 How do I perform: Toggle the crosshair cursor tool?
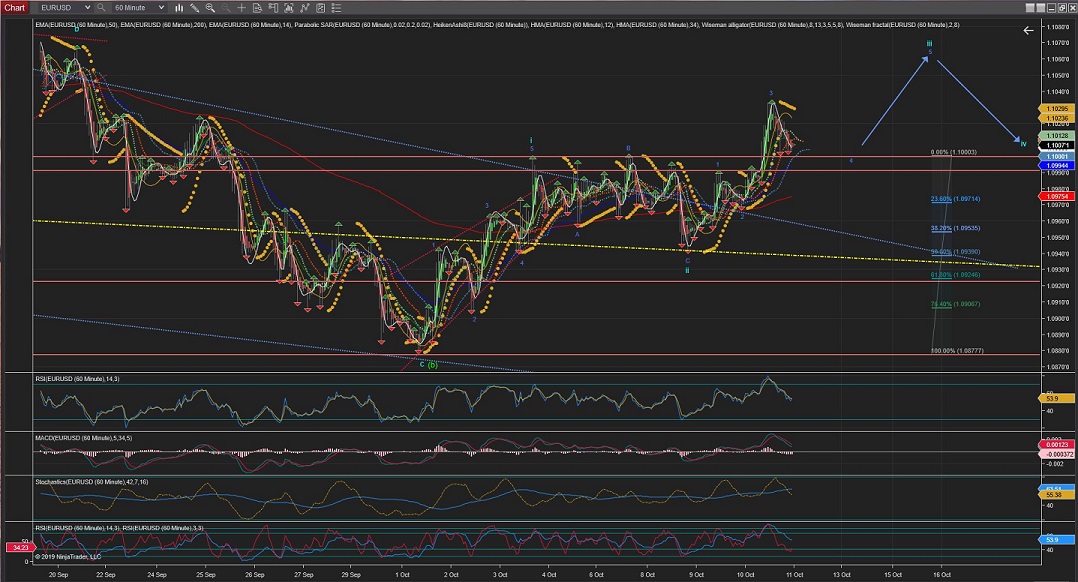click(241, 7)
